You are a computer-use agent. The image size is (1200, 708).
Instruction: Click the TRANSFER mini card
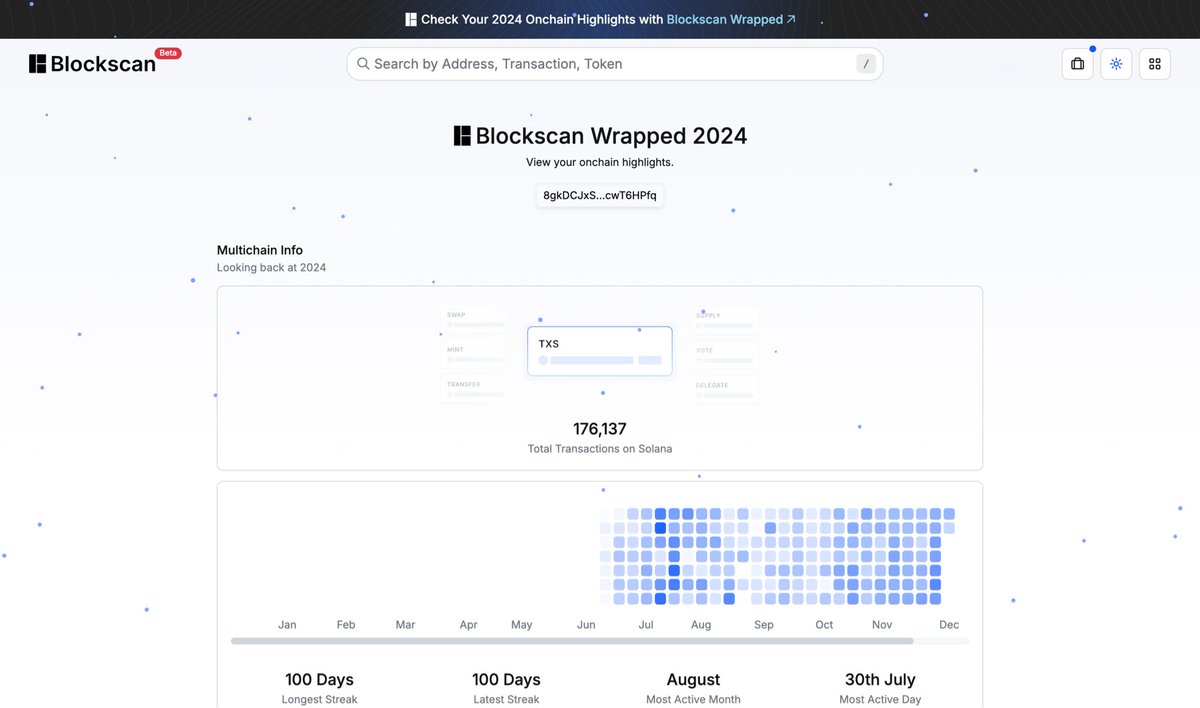click(476, 389)
